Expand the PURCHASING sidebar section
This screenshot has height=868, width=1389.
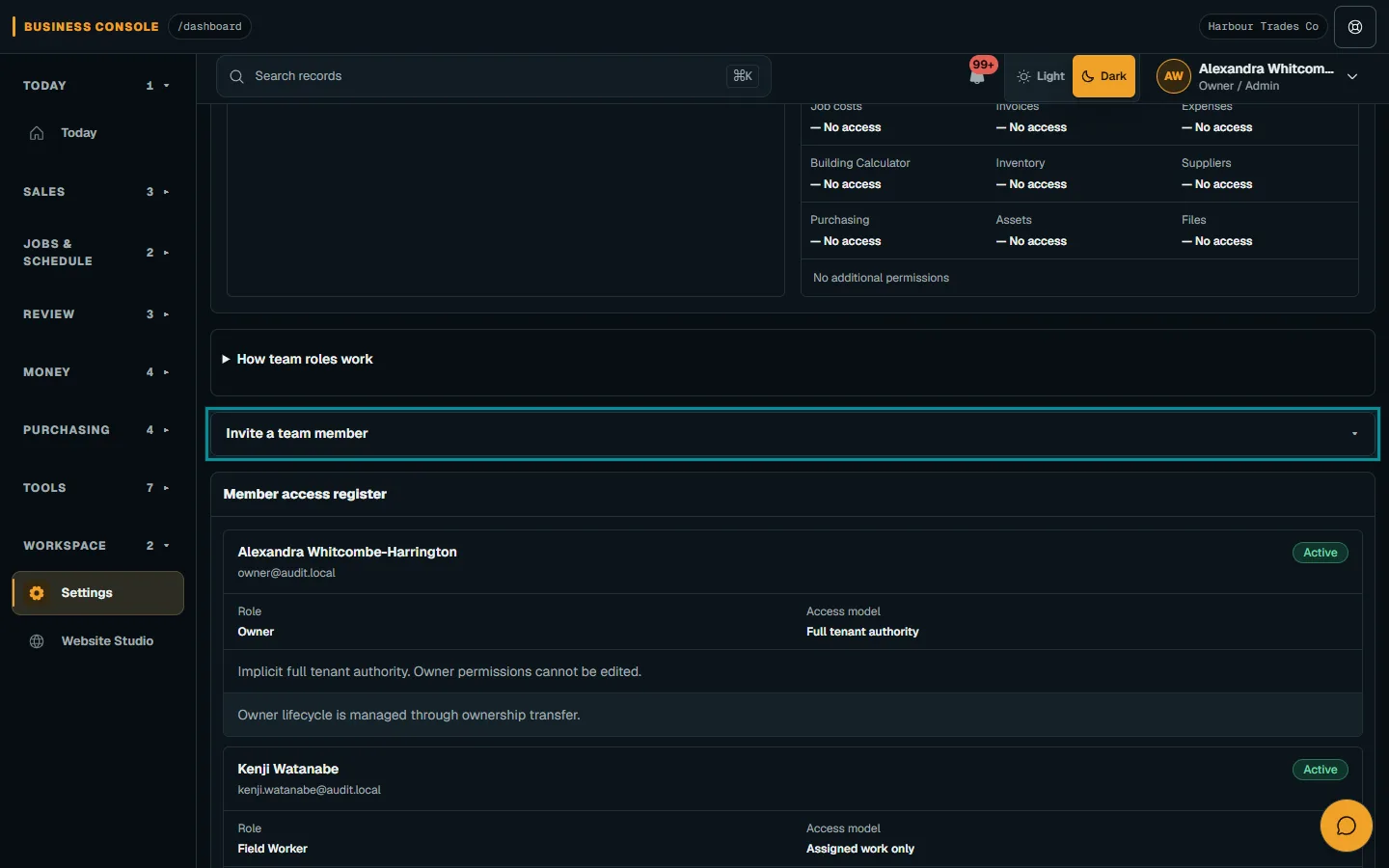(x=96, y=430)
